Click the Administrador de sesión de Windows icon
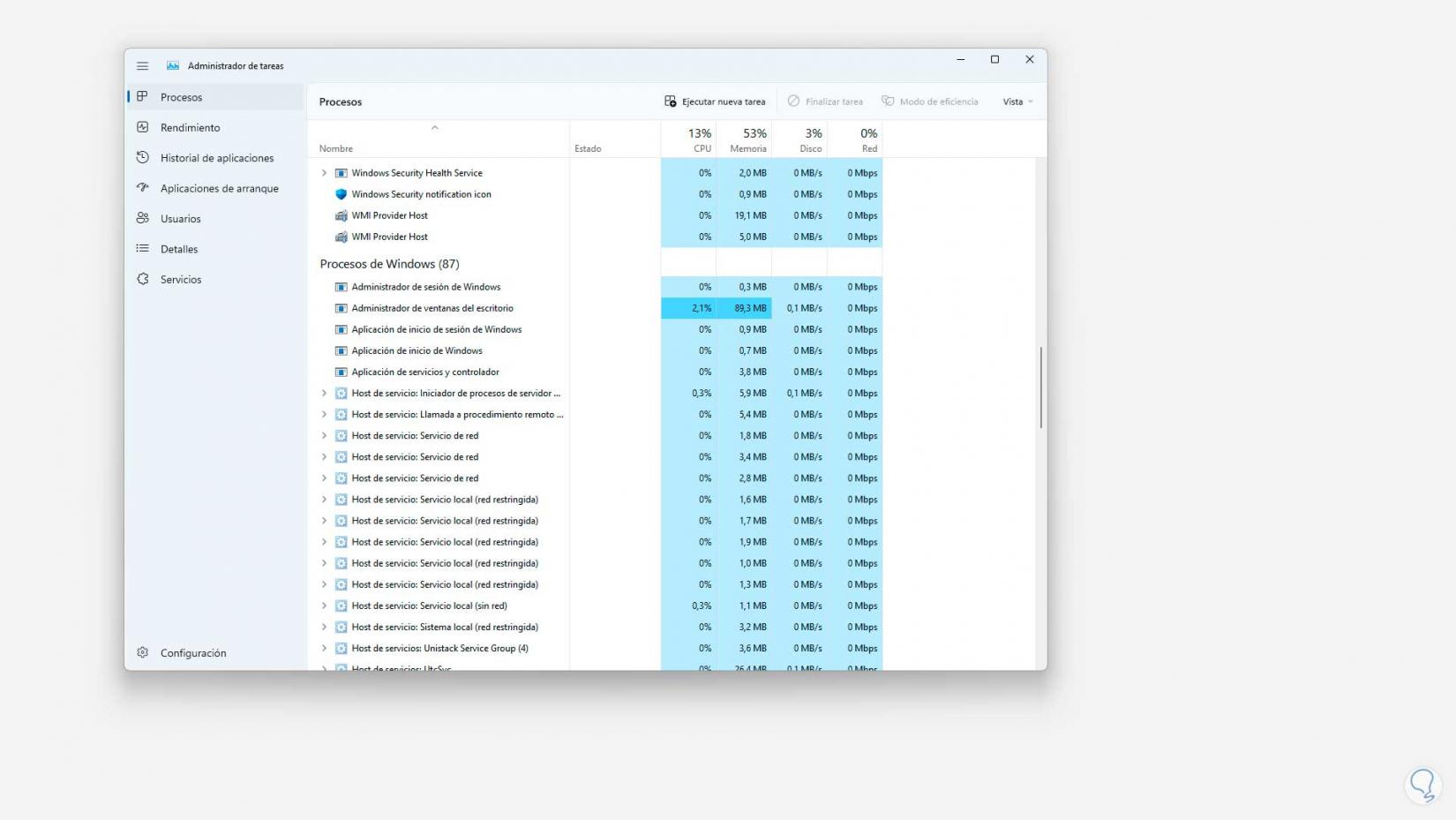 point(341,287)
